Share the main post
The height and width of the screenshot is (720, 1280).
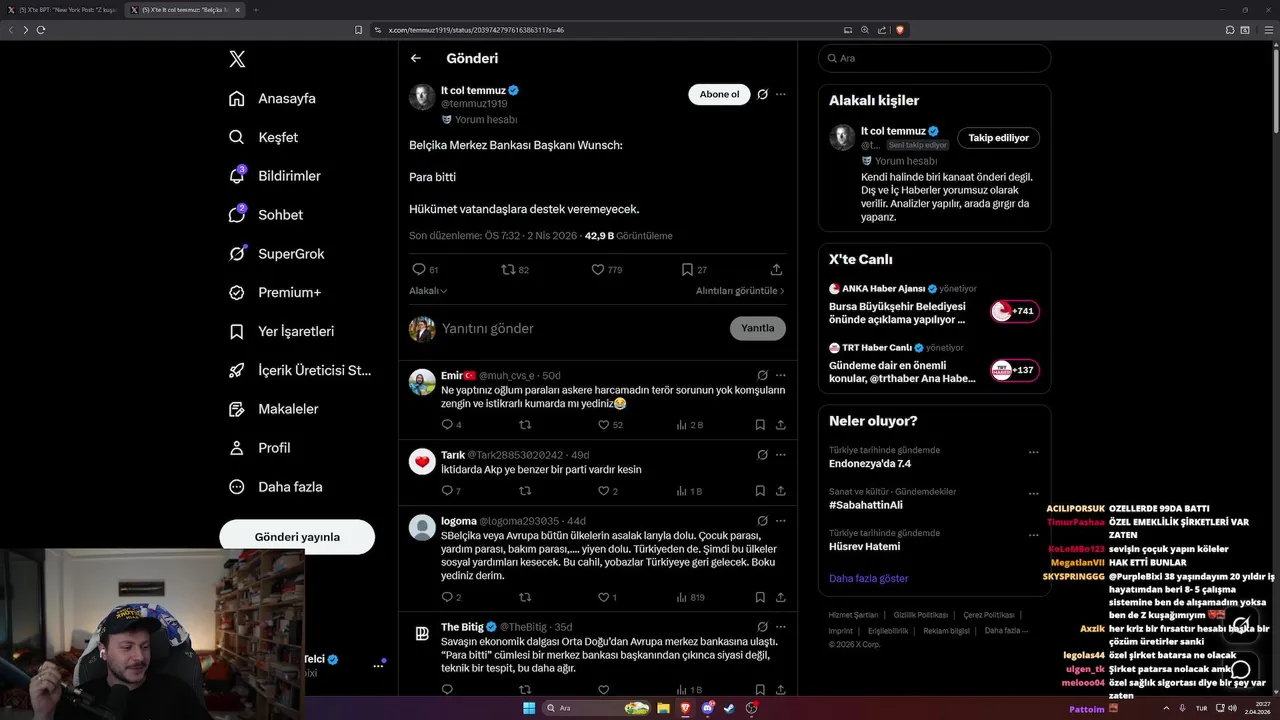click(776, 270)
